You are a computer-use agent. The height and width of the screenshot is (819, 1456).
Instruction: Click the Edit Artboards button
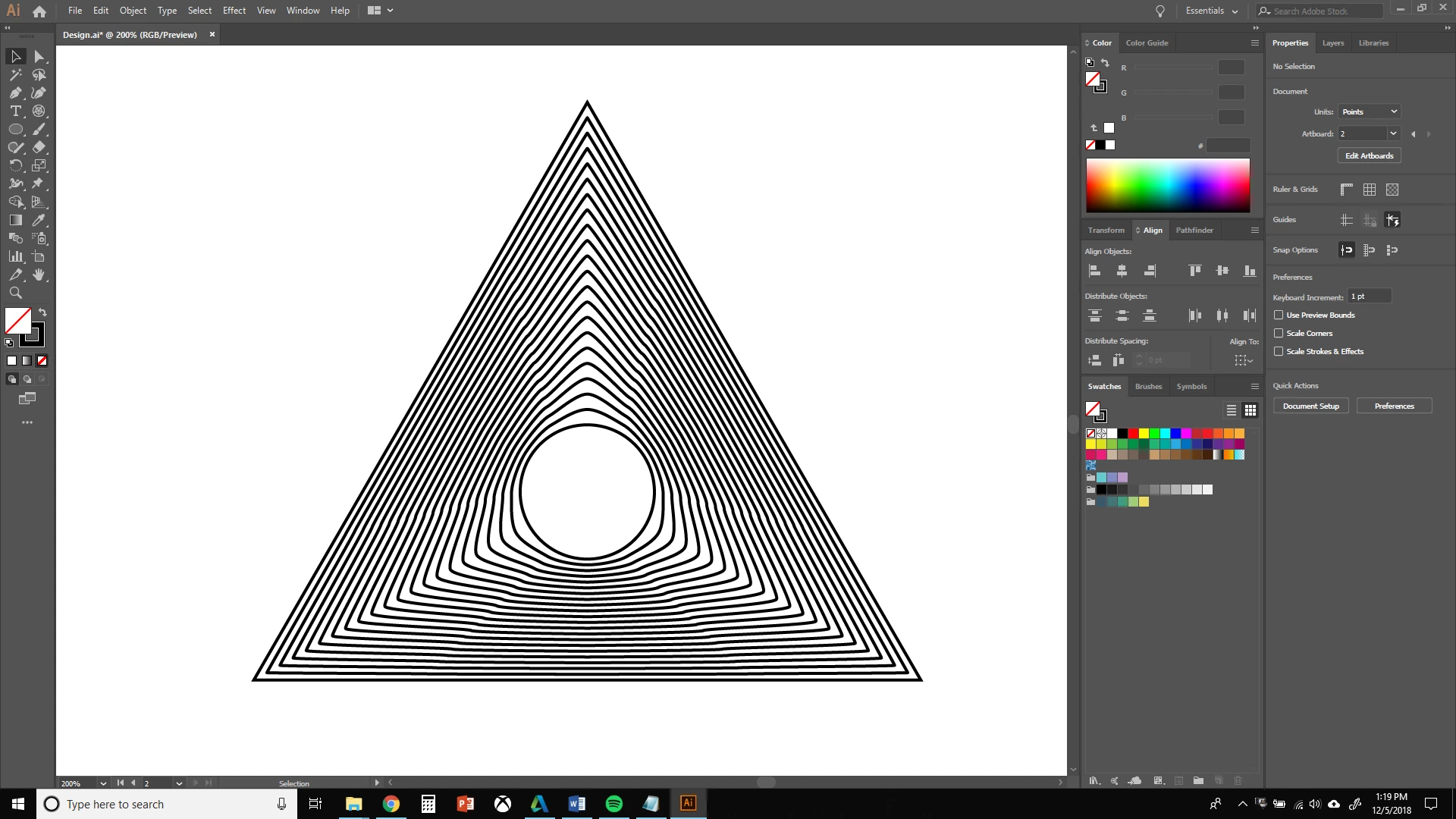click(1369, 155)
